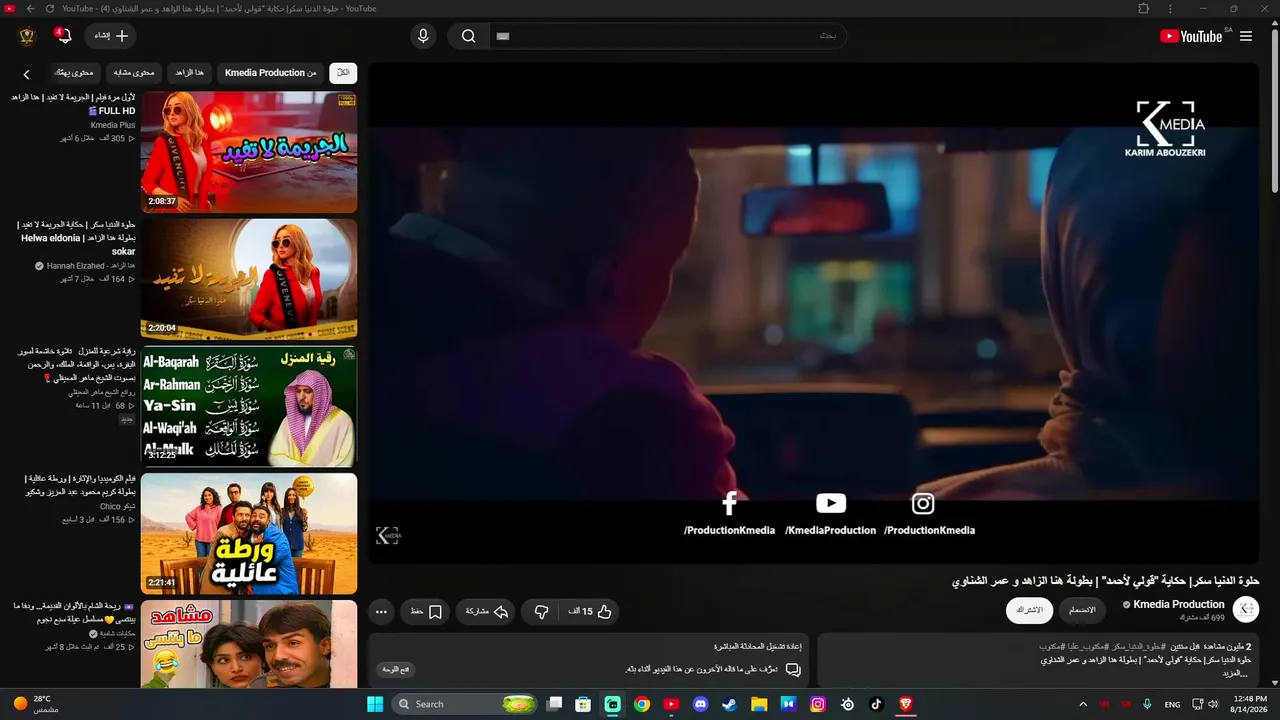Screen dimensions: 1280x720
Task: Open the 'مشاهد ما يتنسى' video thumbnail
Action: click(249, 644)
